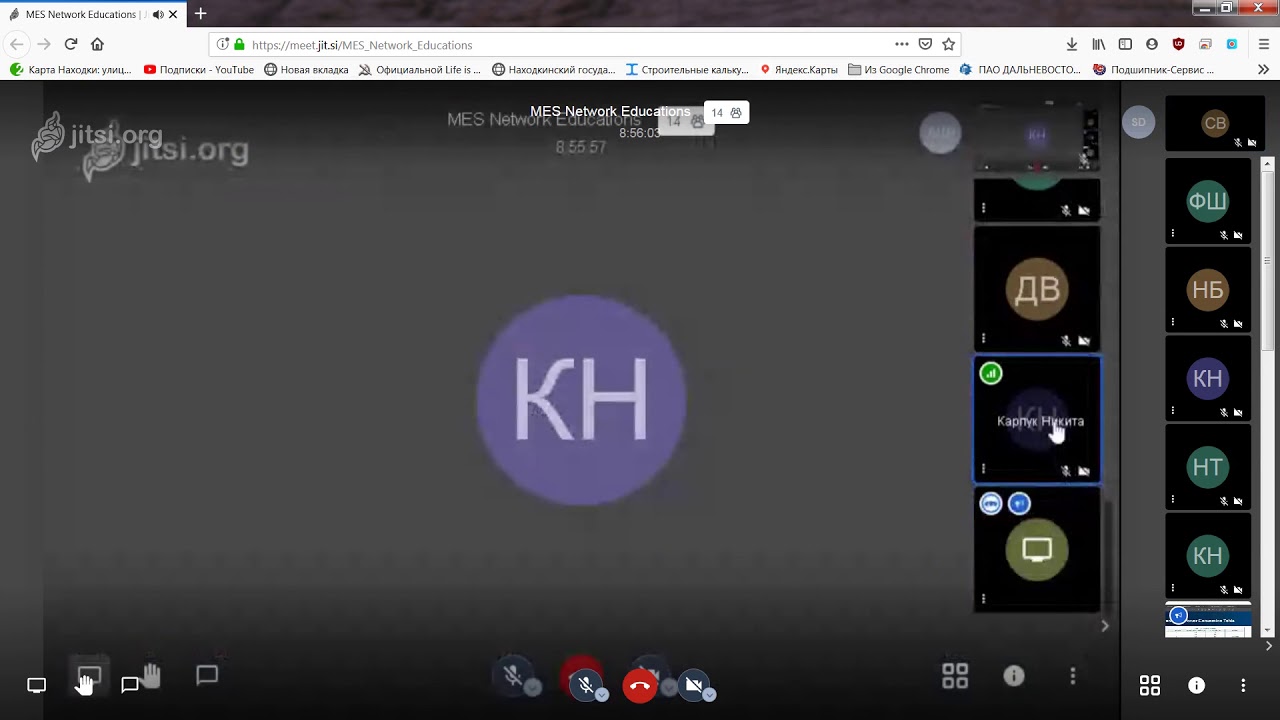Open the Firefox hamburger menu
1280x720 pixels.
coord(1264,44)
